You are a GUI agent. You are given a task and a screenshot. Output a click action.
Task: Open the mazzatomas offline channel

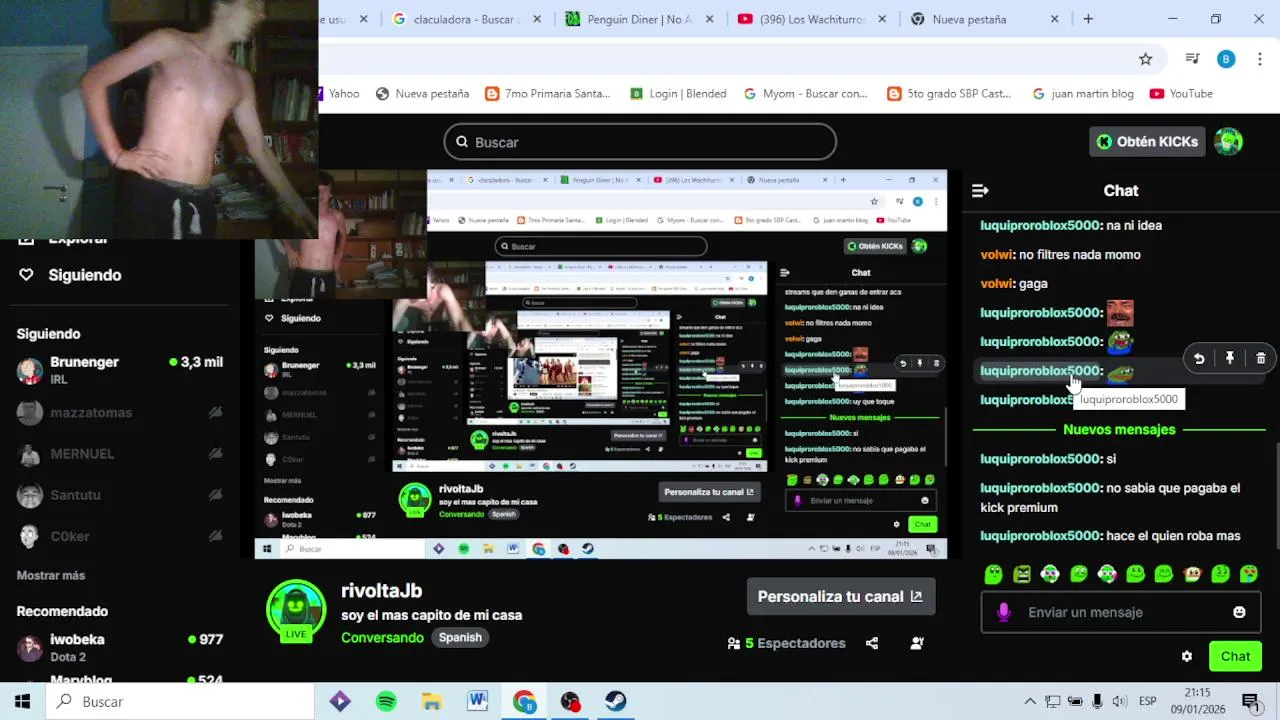120,412
